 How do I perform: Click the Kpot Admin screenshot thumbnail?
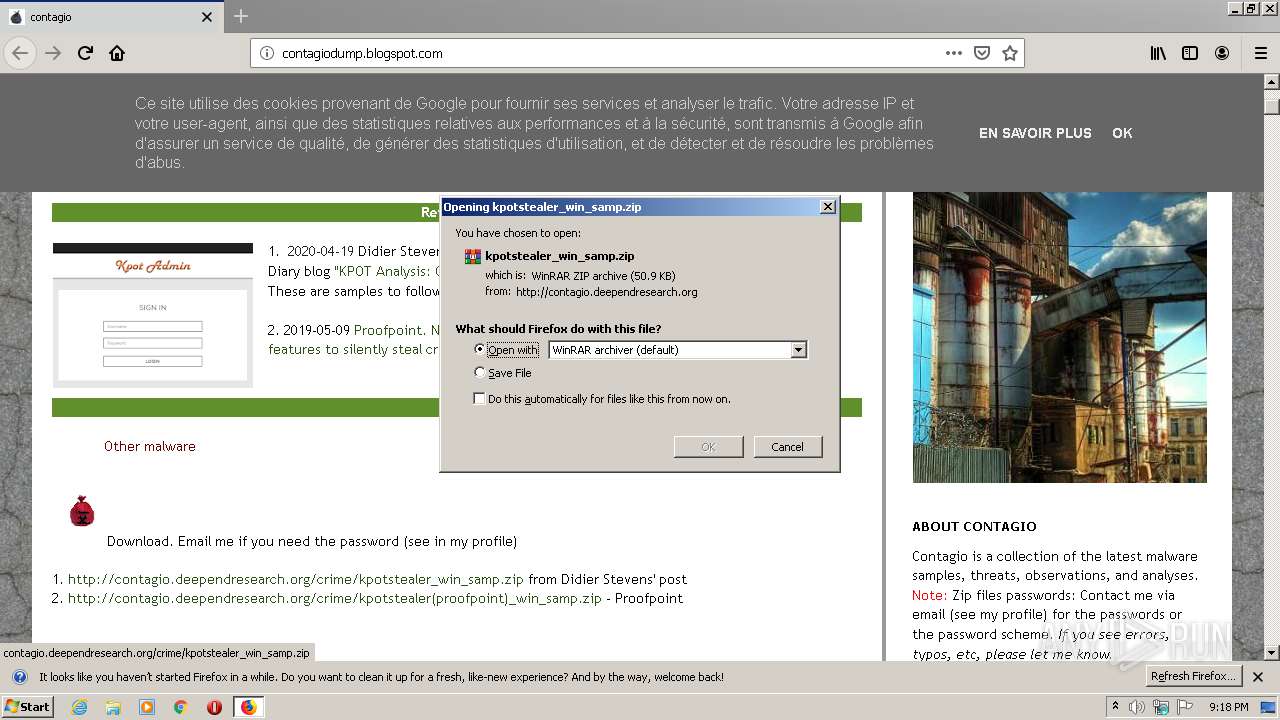(153, 315)
